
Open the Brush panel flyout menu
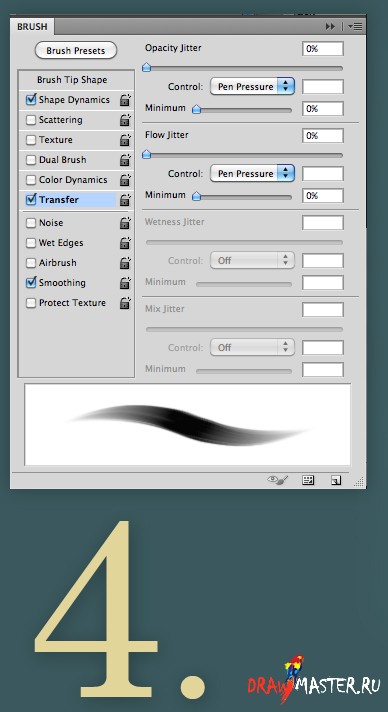tap(355, 27)
